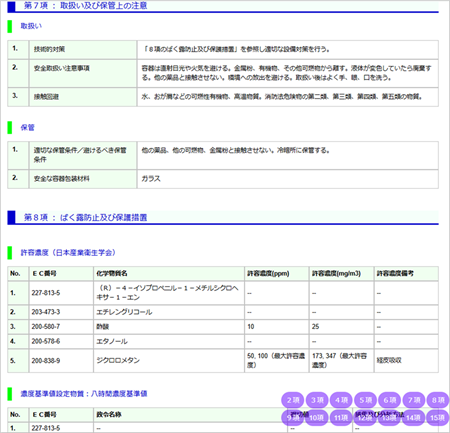Select EC number 203-473-3

(x=46, y=312)
